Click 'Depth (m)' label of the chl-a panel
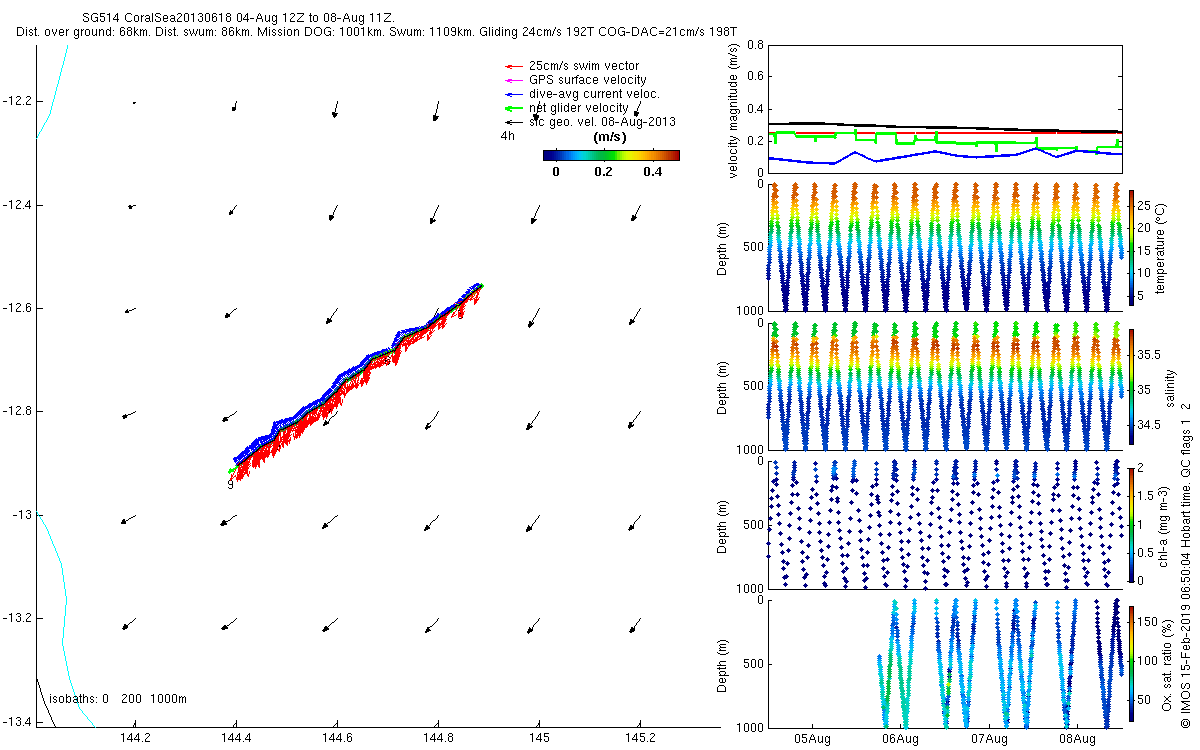 [723, 524]
